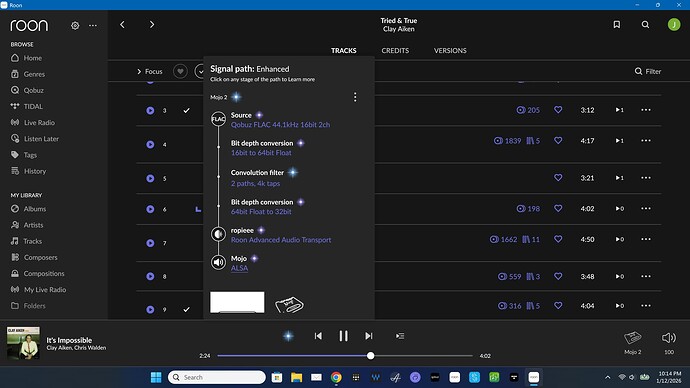Open more options for 4:04 track
Screen dimensions: 690x388
coord(646,305)
